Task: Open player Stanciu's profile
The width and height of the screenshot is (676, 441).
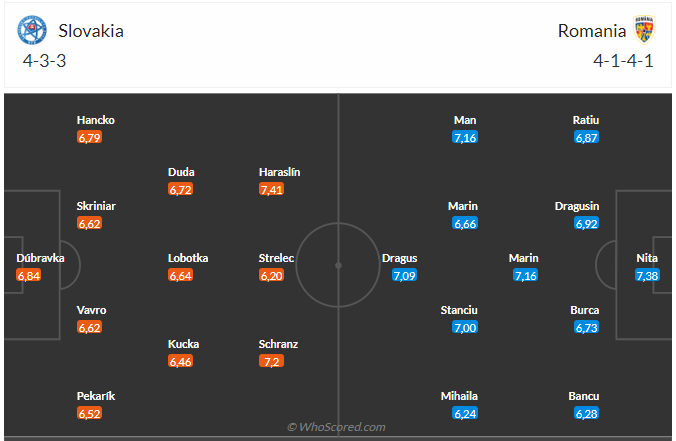Action: click(x=459, y=310)
